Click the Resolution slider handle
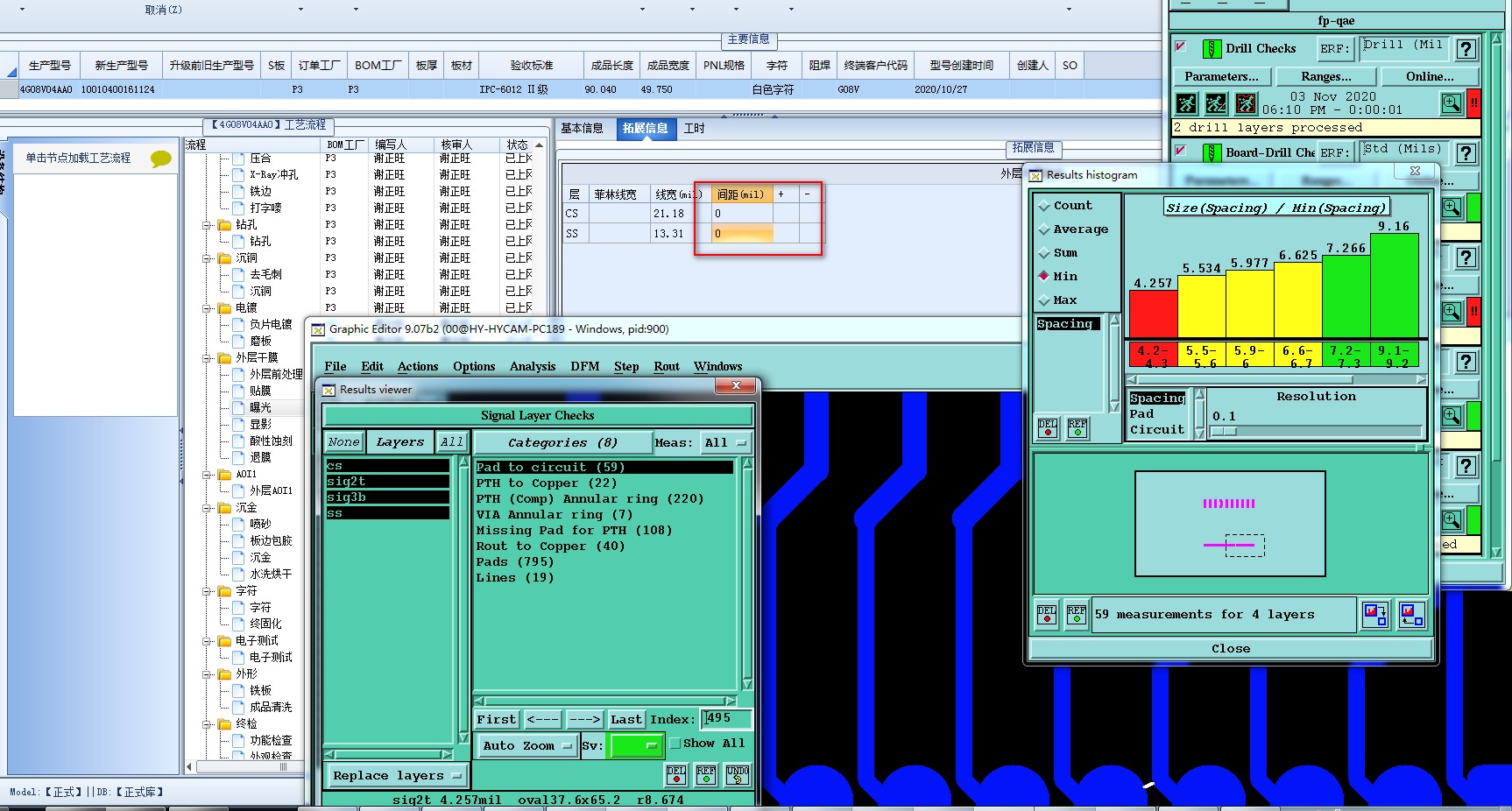1512x811 pixels. pyautogui.click(x=1223, y=432)
